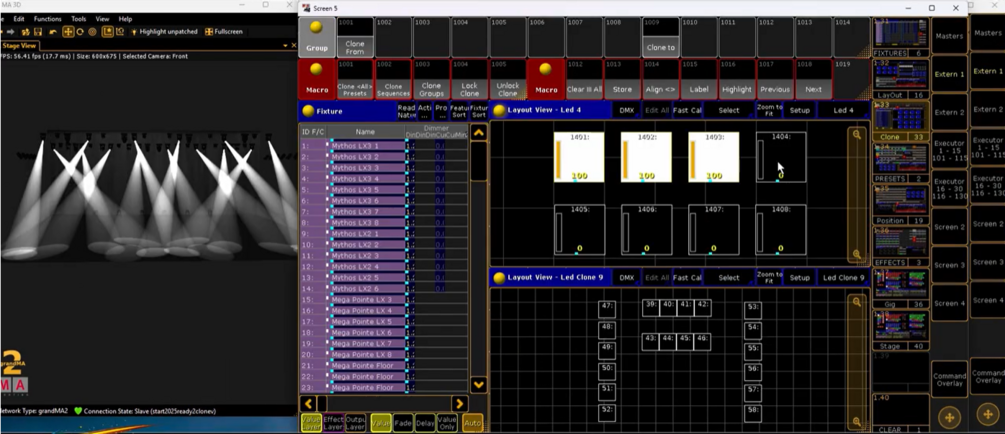Click the Group pool yellow ball button
This screenshot has width=1005, height=434.
[316, 37]
